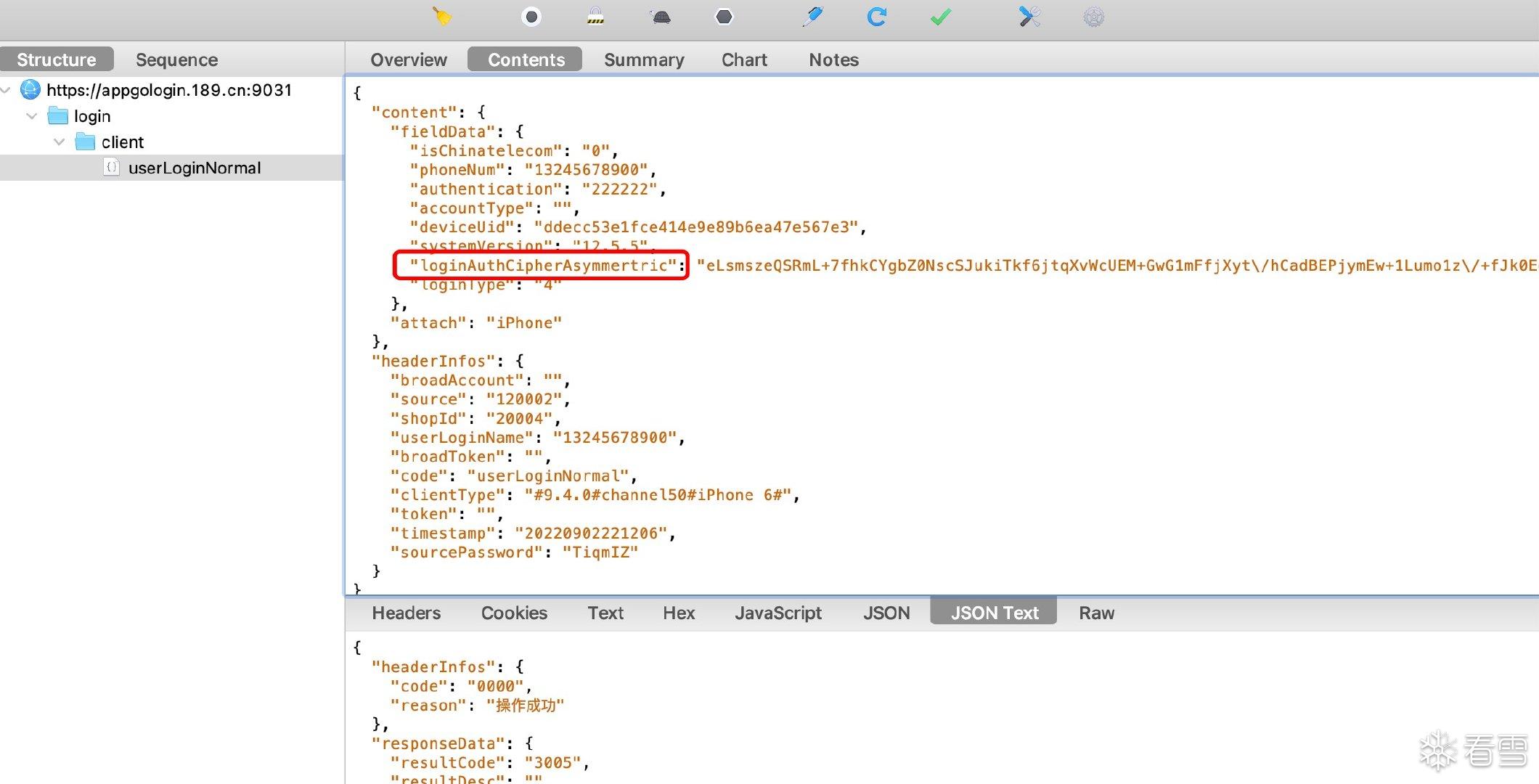Click the login folder icon
Viewport: 1539px width, 784px height.
58,115
